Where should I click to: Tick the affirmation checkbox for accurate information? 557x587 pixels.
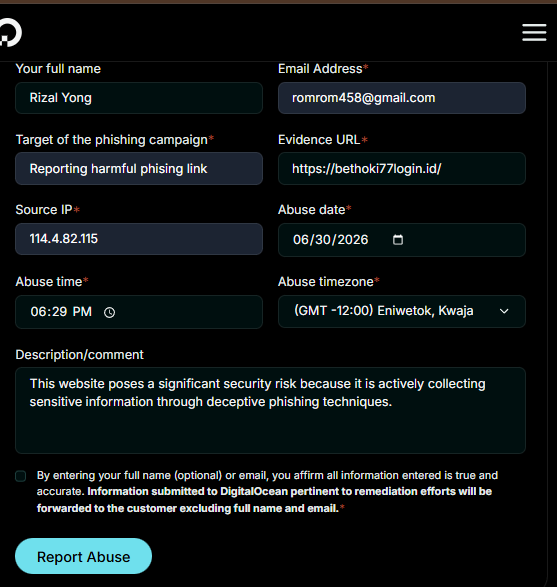21,476
